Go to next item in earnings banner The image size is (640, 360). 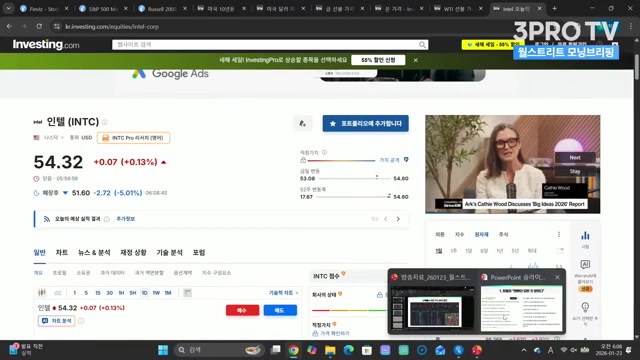point(398,219)
